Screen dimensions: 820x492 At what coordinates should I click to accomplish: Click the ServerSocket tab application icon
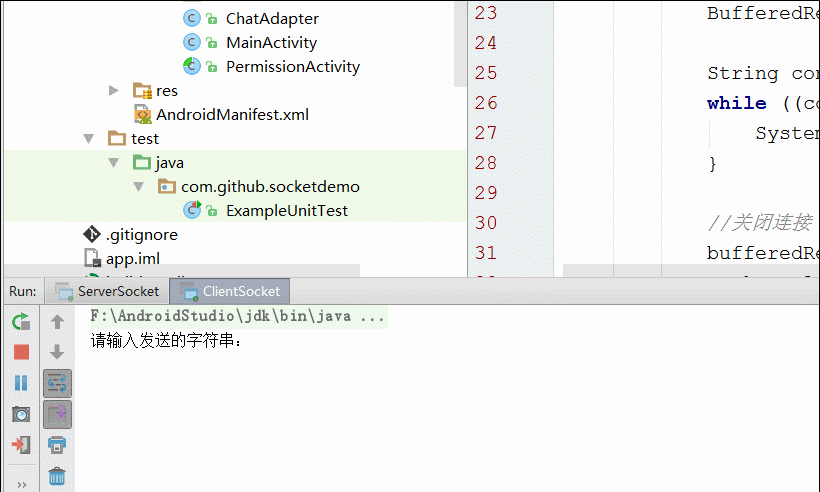(x=65, y=292)
